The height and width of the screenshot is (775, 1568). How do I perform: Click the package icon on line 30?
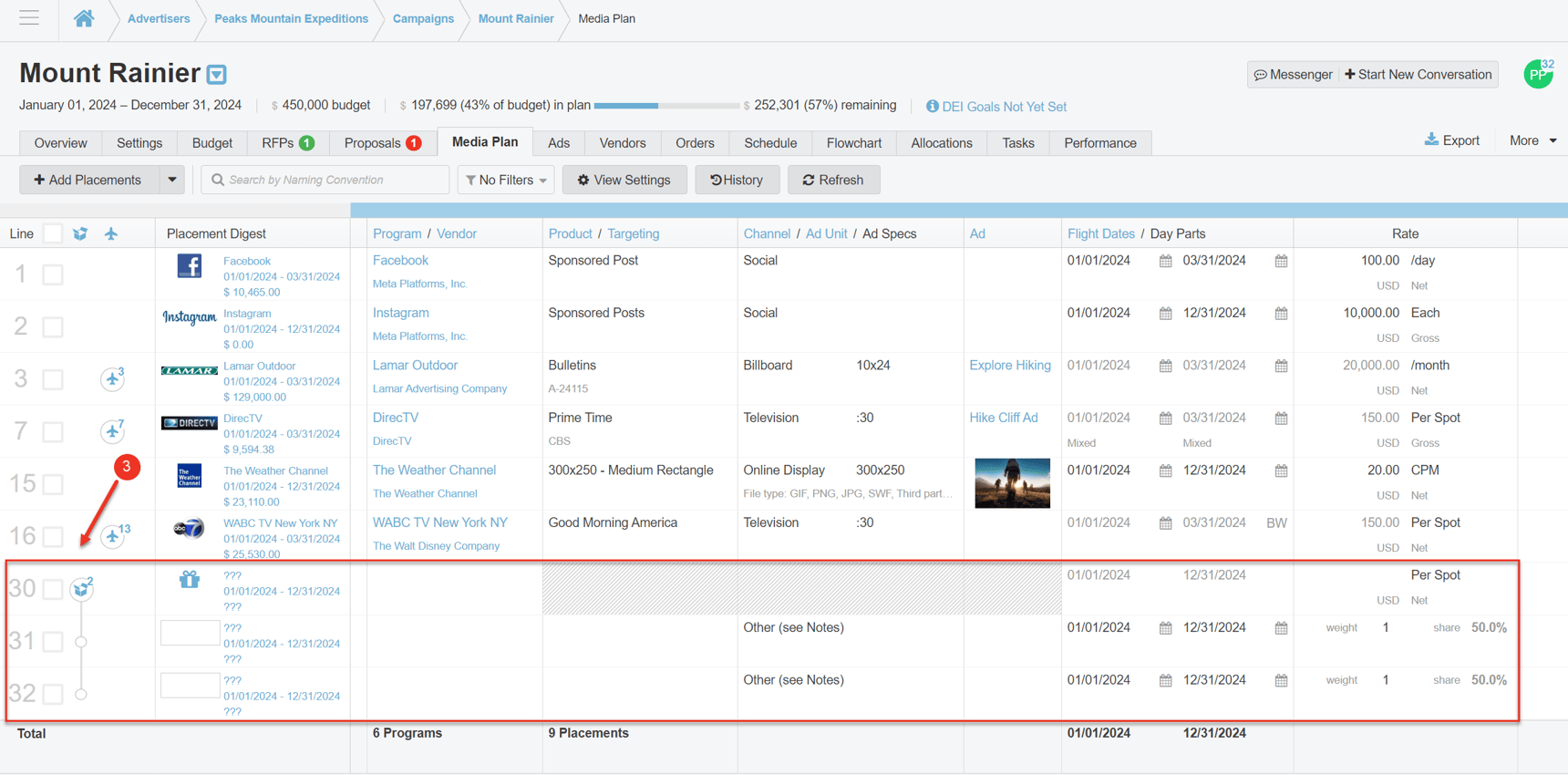point(82,589)
